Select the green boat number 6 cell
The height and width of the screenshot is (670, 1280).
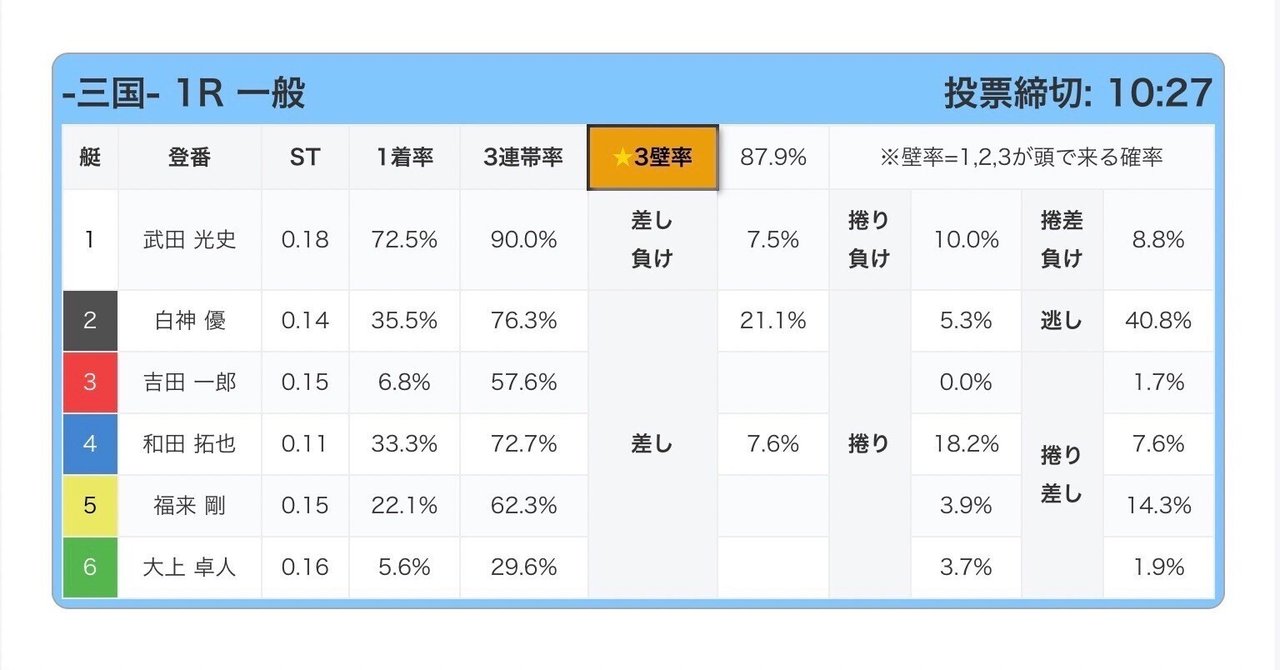click(90, 567)
